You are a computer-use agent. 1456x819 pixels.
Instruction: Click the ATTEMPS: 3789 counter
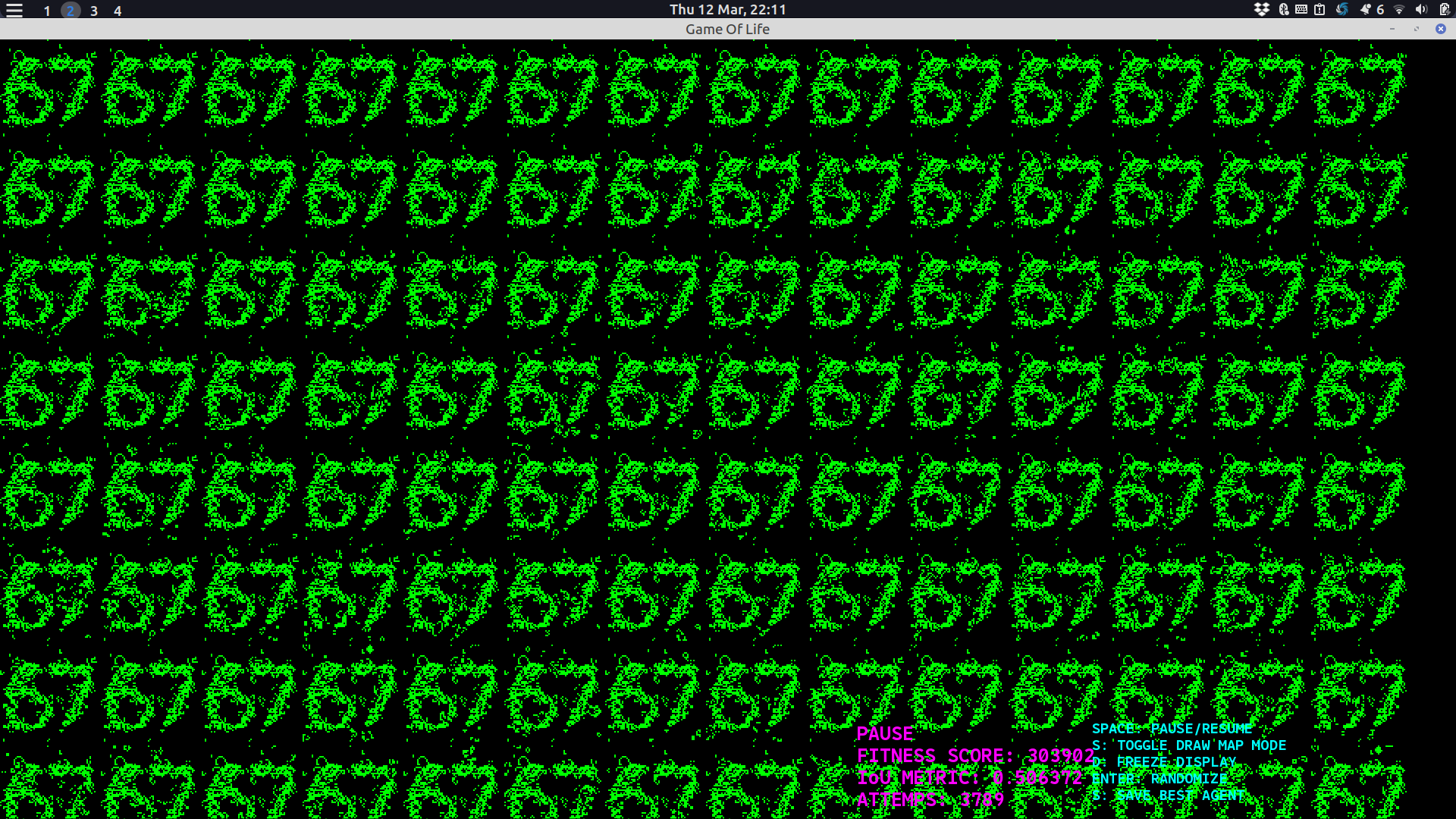930,799
